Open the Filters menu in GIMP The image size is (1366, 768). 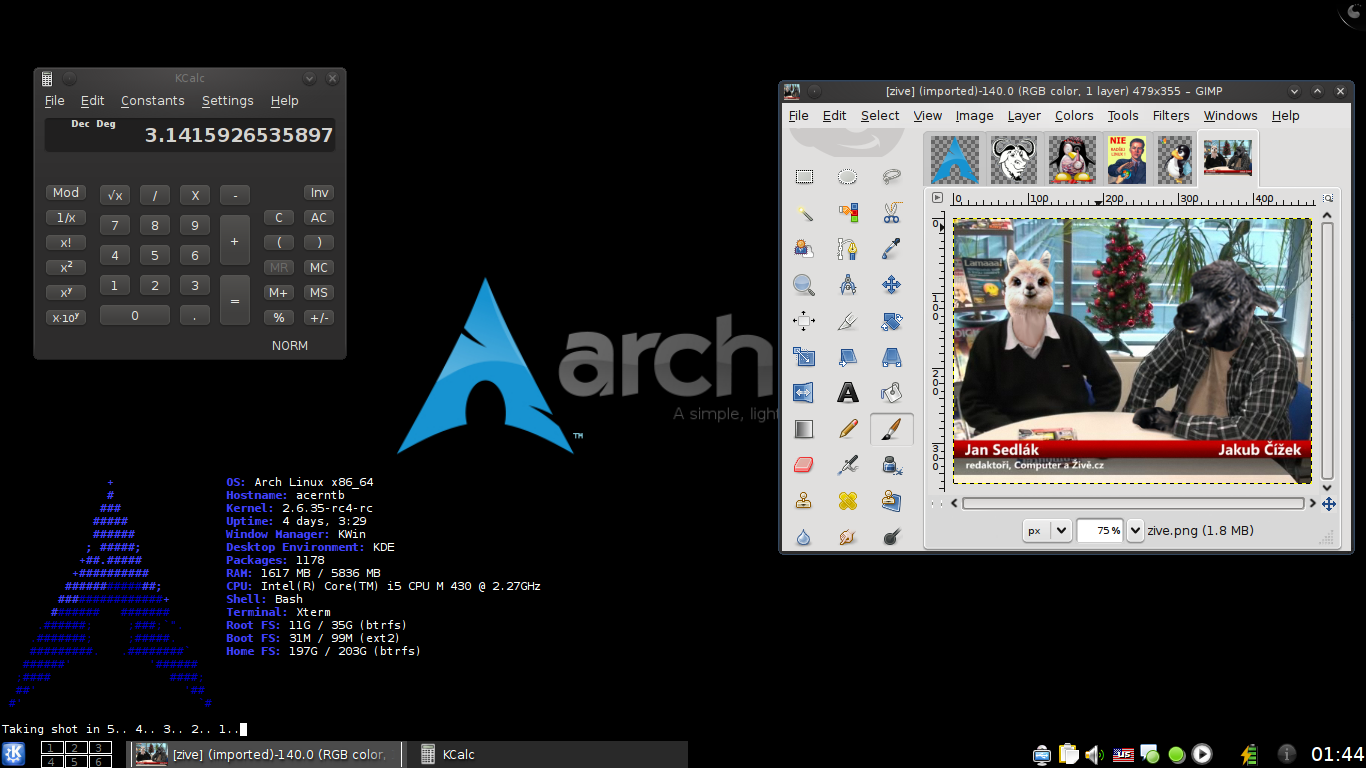pyautogui.click(x=1171, y=116)
